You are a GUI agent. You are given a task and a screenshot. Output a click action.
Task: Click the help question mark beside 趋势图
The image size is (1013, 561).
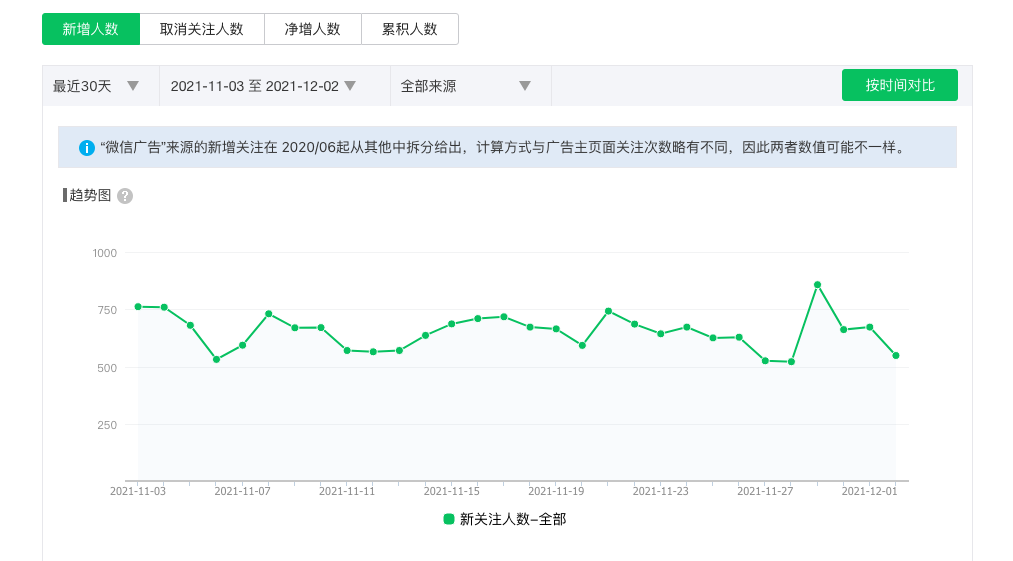click(x=125, y=196)
